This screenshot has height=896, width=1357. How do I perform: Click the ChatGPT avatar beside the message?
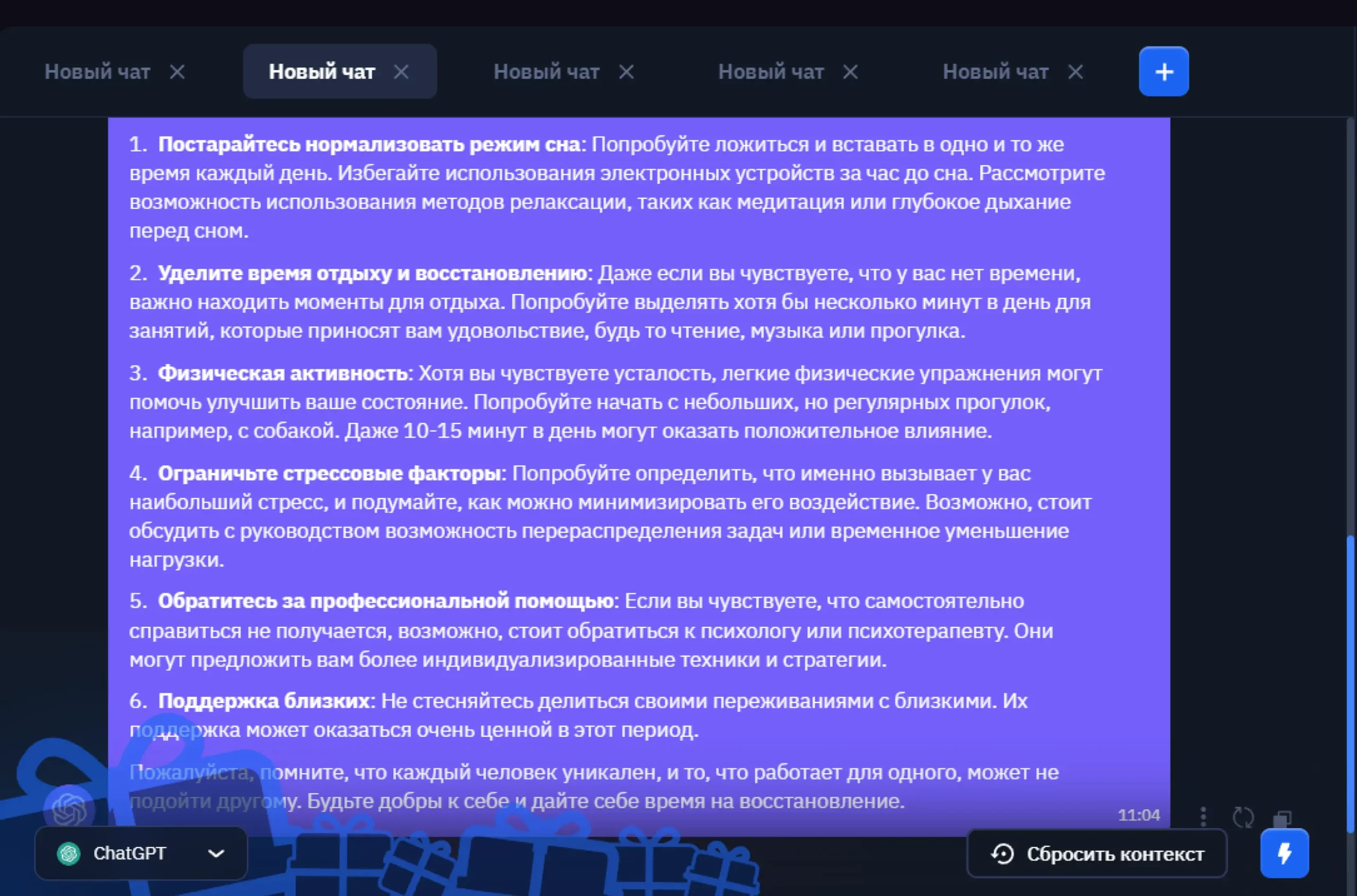tap(68, 809)
